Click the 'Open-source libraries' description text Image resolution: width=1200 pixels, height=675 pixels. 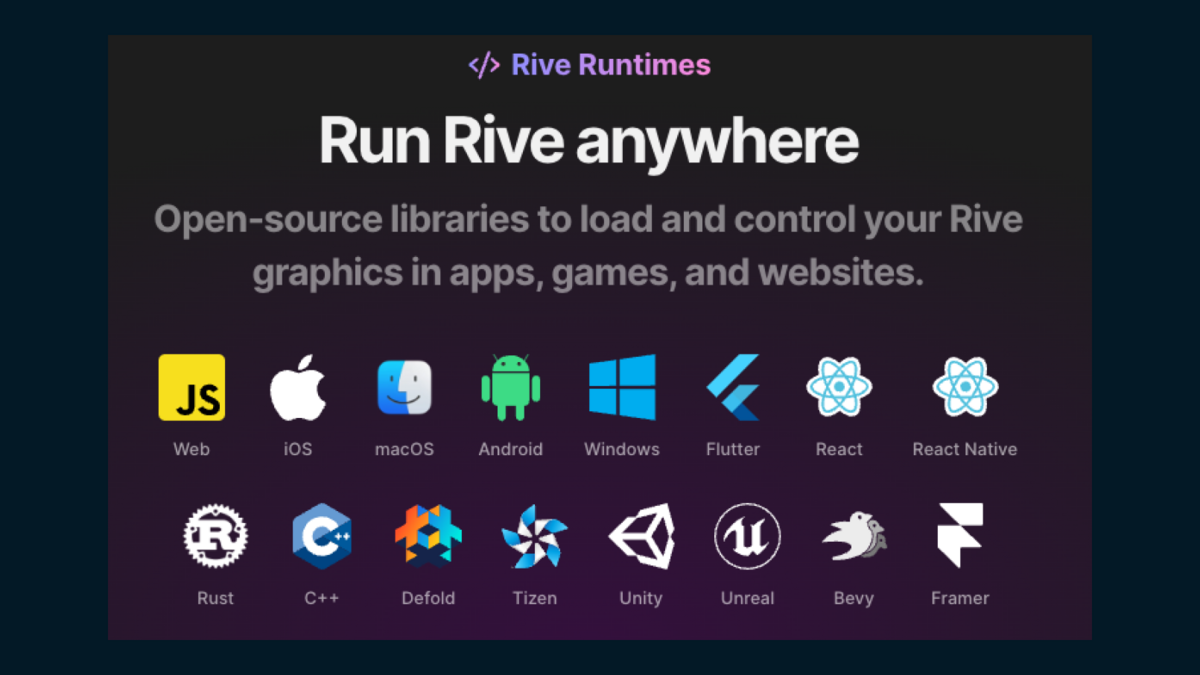(x=589, y=246)
